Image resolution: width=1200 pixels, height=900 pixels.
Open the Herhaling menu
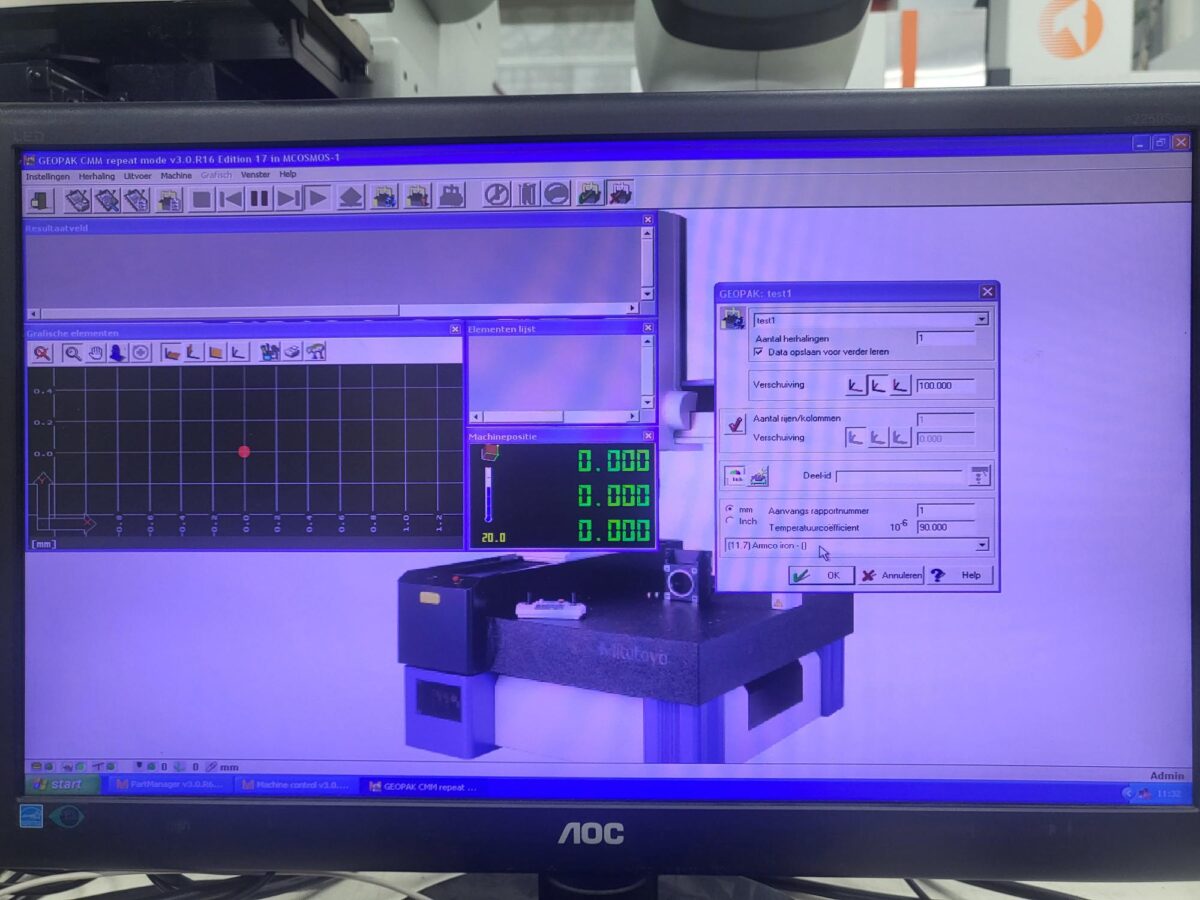(97, 176)
